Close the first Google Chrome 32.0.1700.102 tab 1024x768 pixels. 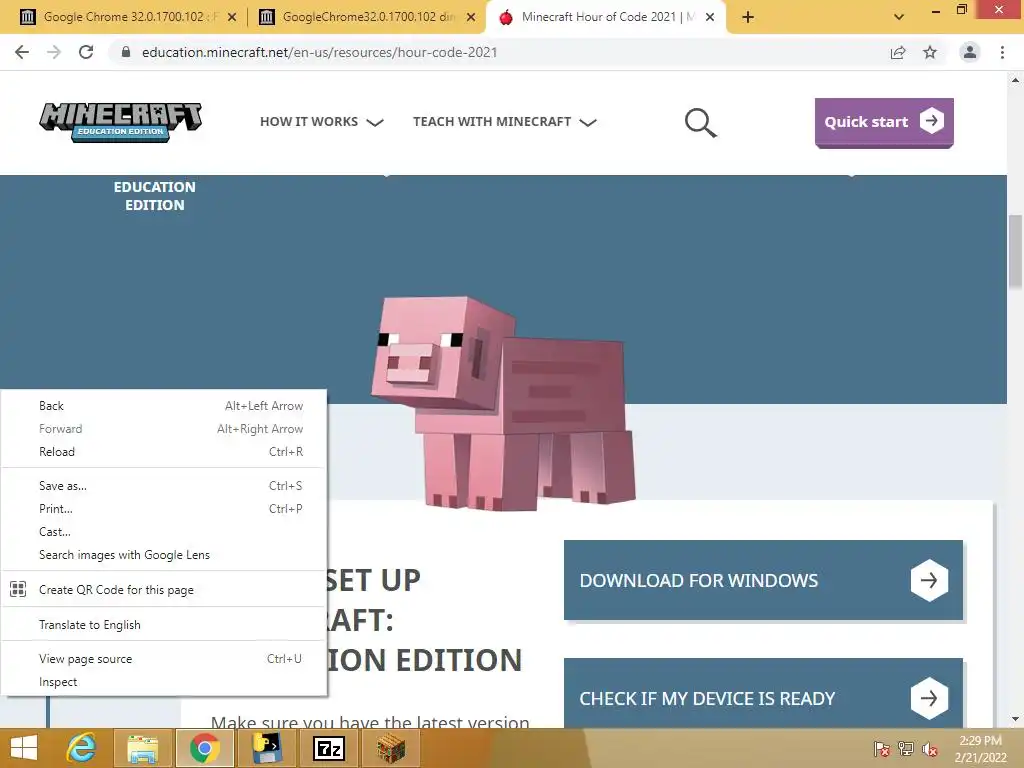click(x=232, y=17)
